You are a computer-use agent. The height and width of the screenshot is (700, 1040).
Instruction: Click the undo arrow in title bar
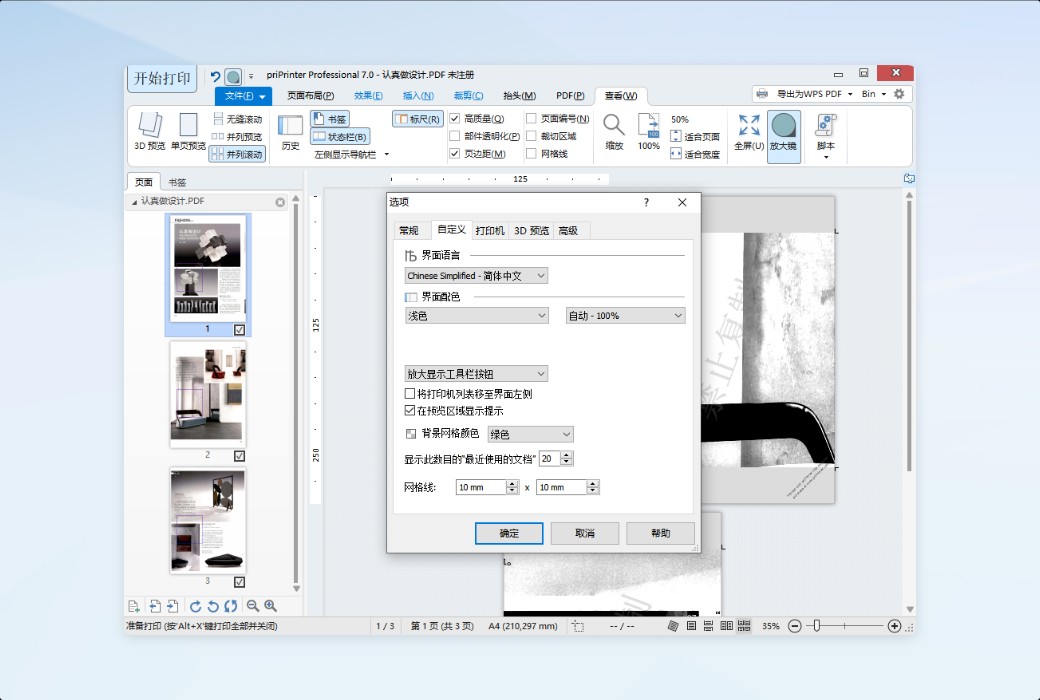[x=215, y=76]
